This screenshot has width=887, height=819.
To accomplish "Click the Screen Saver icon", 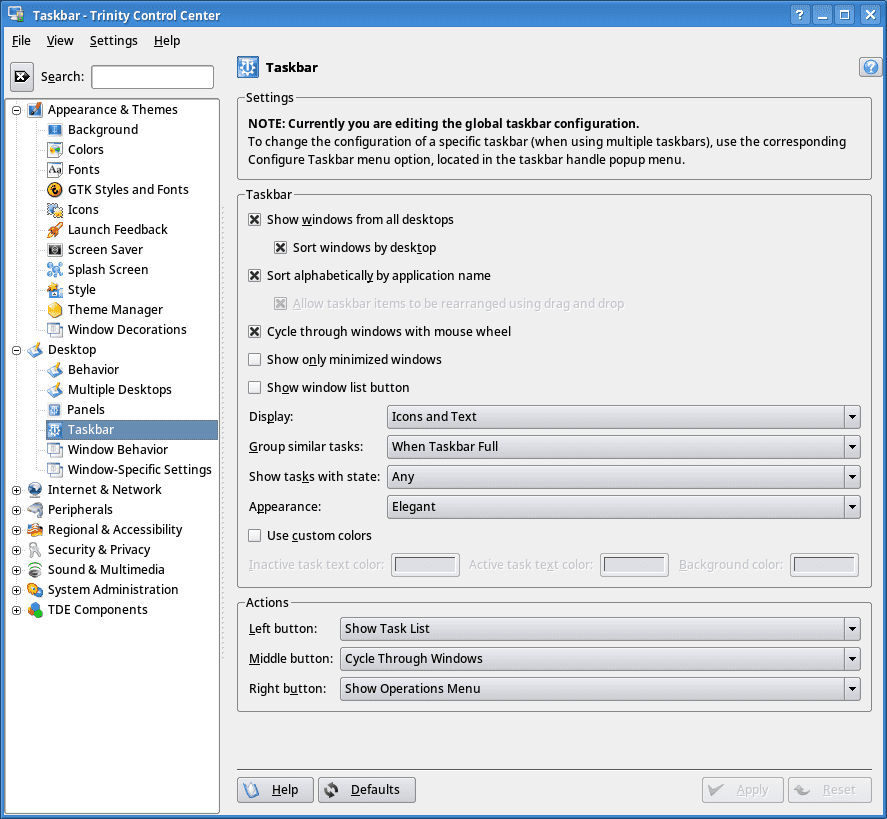I will click(x=55, y=249).
